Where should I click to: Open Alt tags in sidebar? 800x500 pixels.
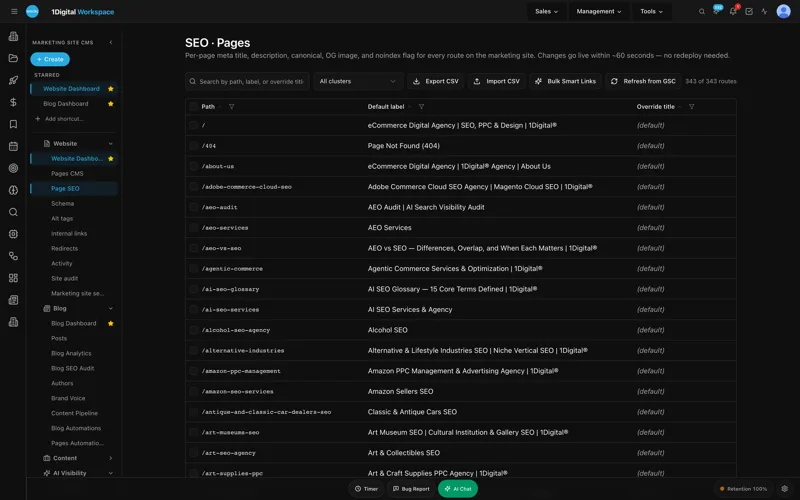[x=62, y=218]
